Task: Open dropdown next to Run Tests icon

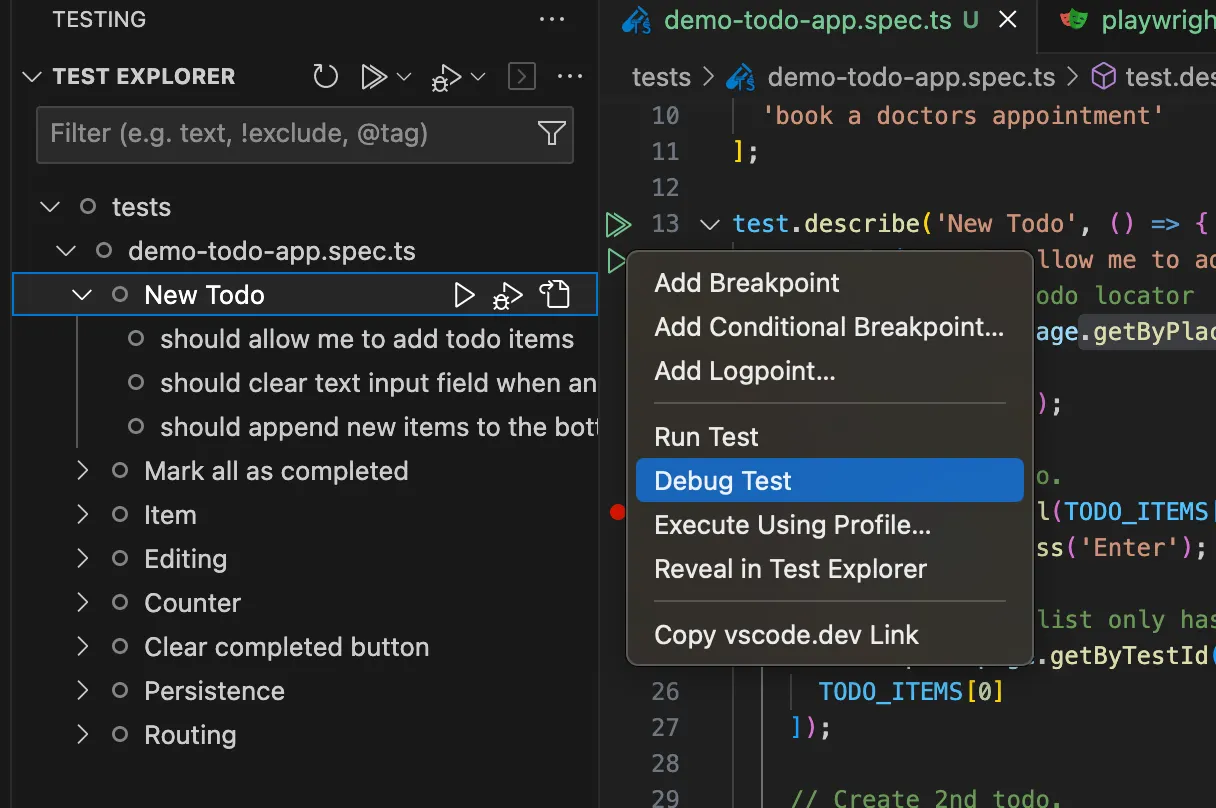Action: tap(404, 76)
